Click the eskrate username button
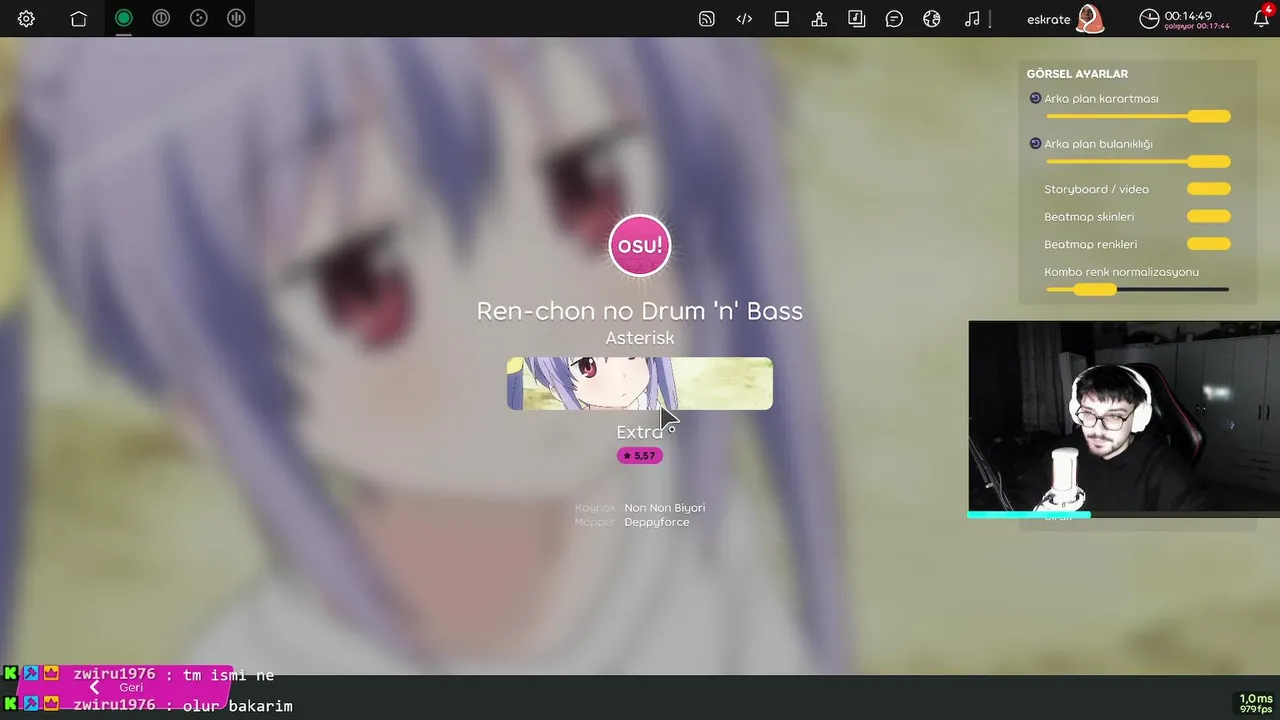1280x720 pixels. 1049,19
